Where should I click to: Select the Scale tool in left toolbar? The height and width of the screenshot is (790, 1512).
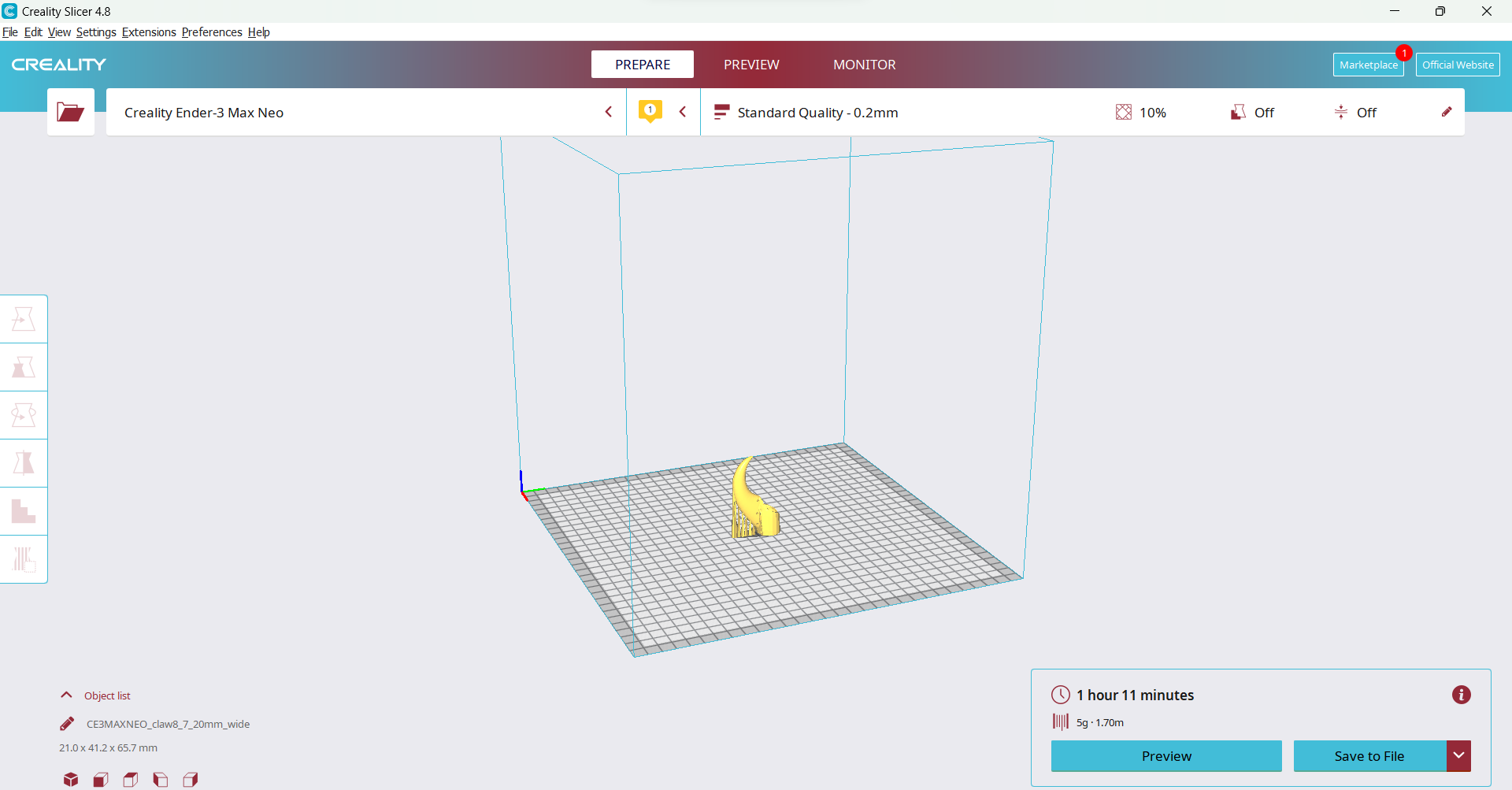point(24,367)
